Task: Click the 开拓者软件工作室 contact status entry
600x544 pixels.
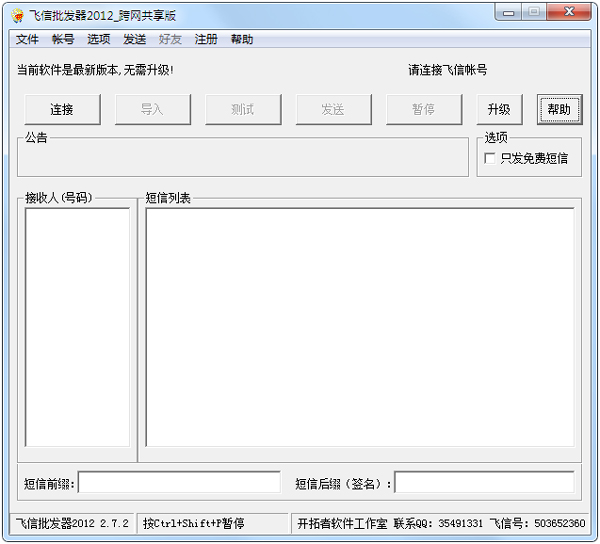Action: (x=440, y=523)
